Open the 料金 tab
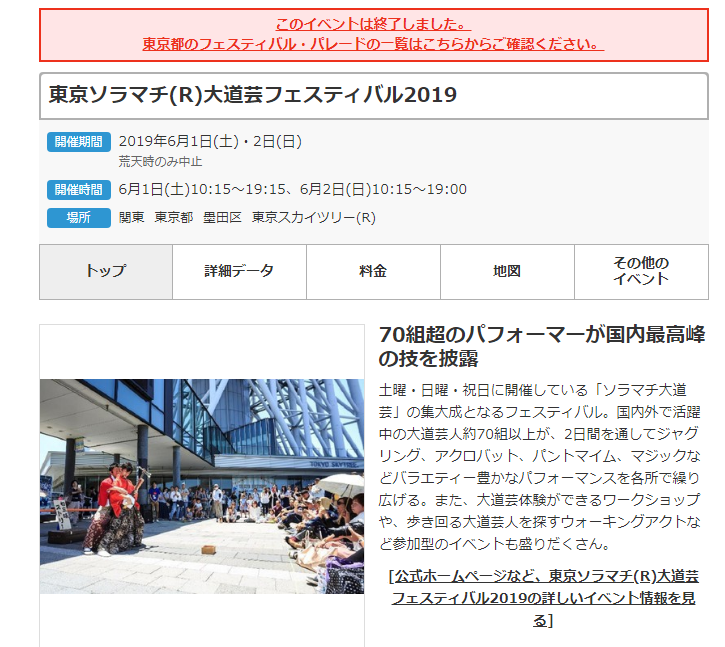Screen dimensions: 725x647 (x=373, y=272)
